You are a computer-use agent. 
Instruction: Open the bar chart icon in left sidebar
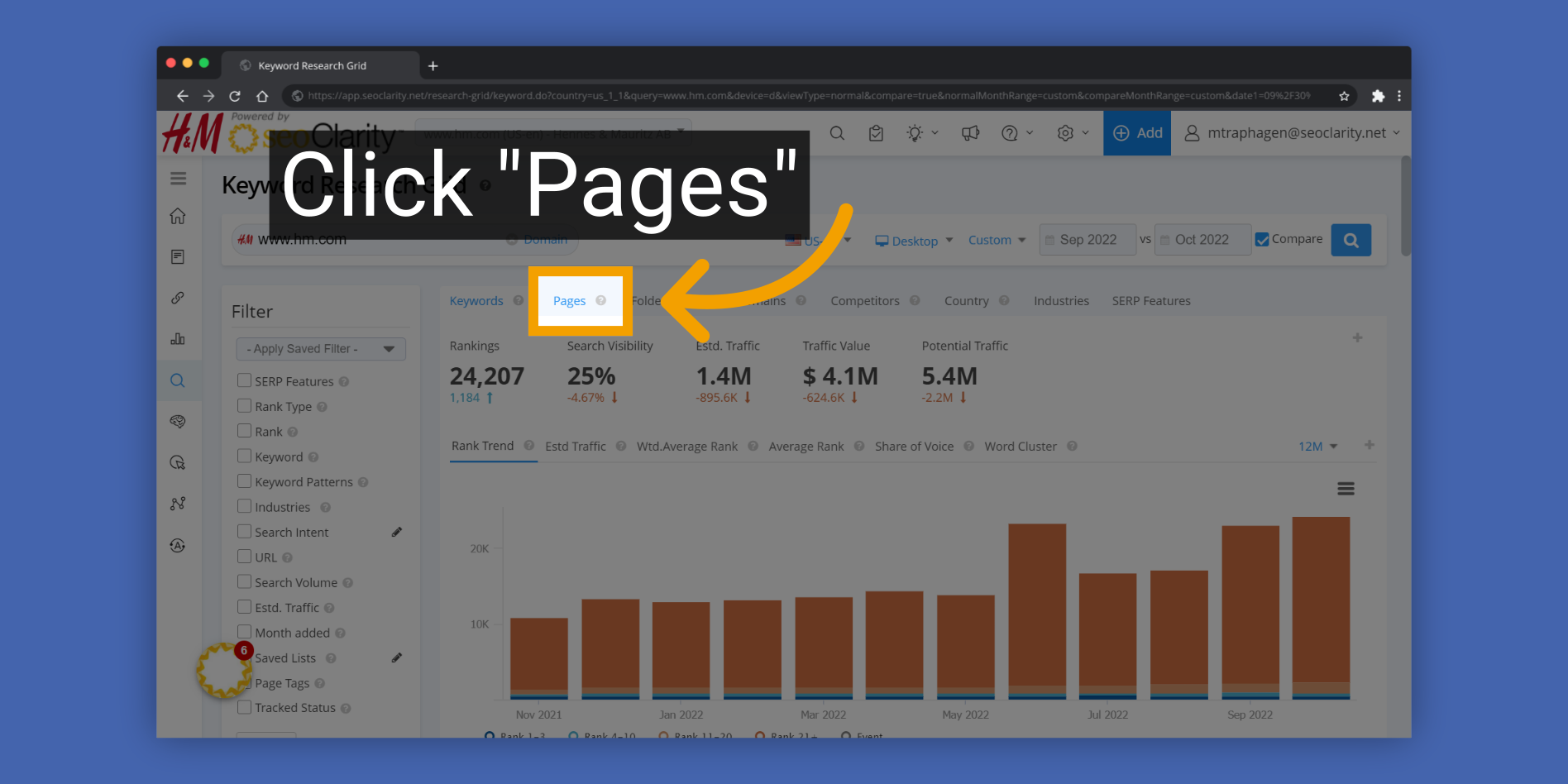[178, 339]
